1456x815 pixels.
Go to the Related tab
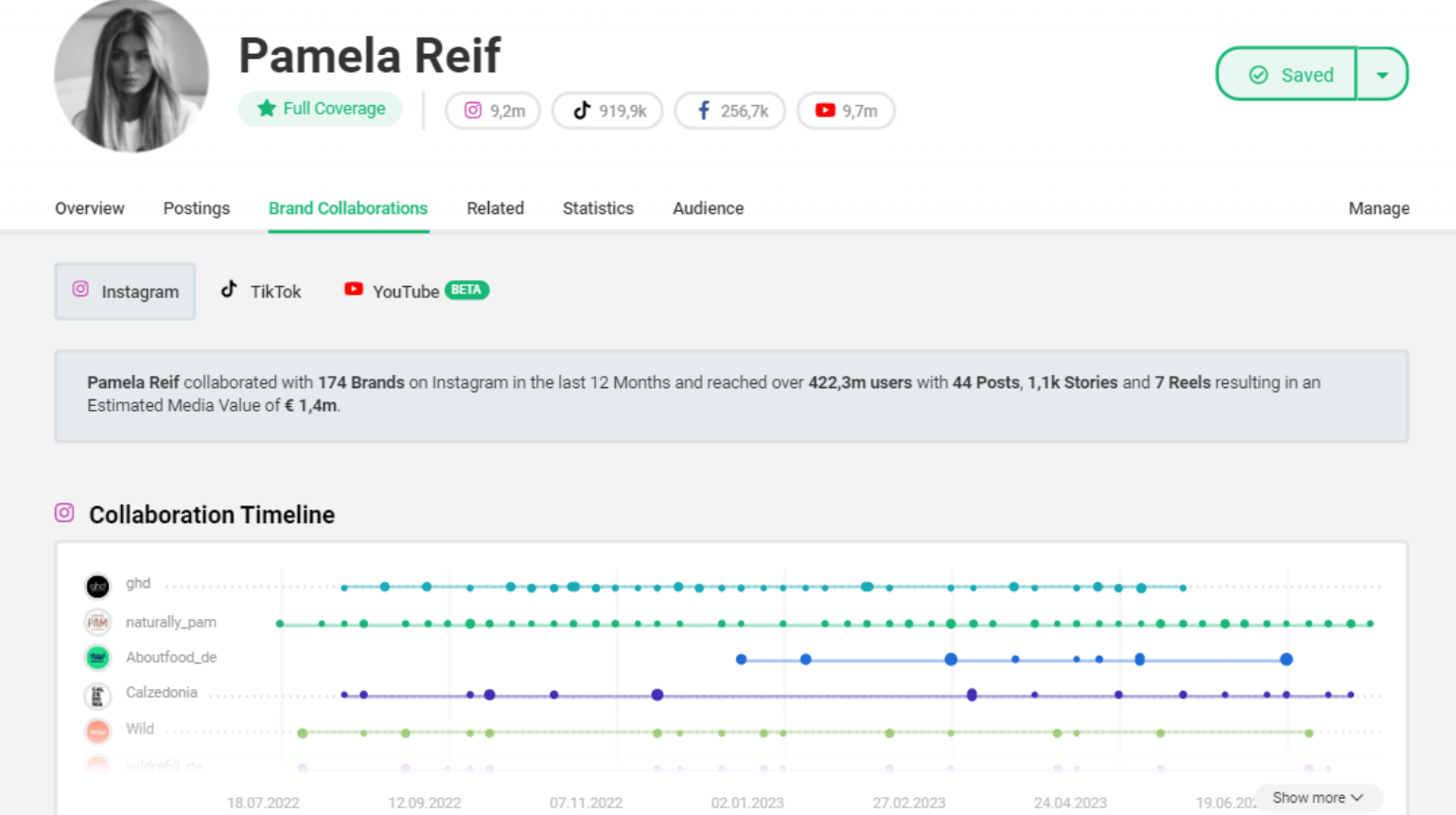point(495,208)
